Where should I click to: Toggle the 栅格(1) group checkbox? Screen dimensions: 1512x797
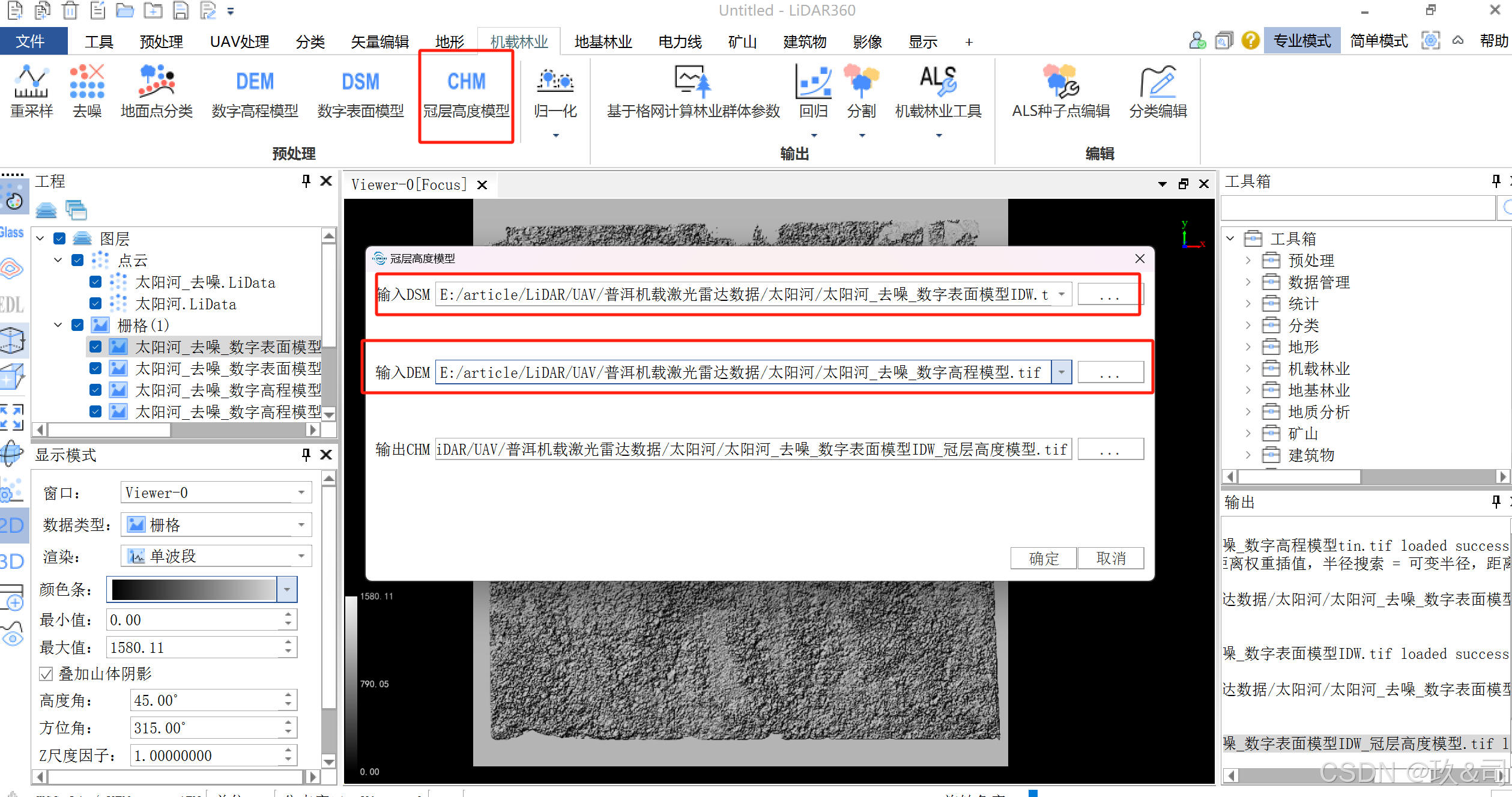(x=77, y=325)
